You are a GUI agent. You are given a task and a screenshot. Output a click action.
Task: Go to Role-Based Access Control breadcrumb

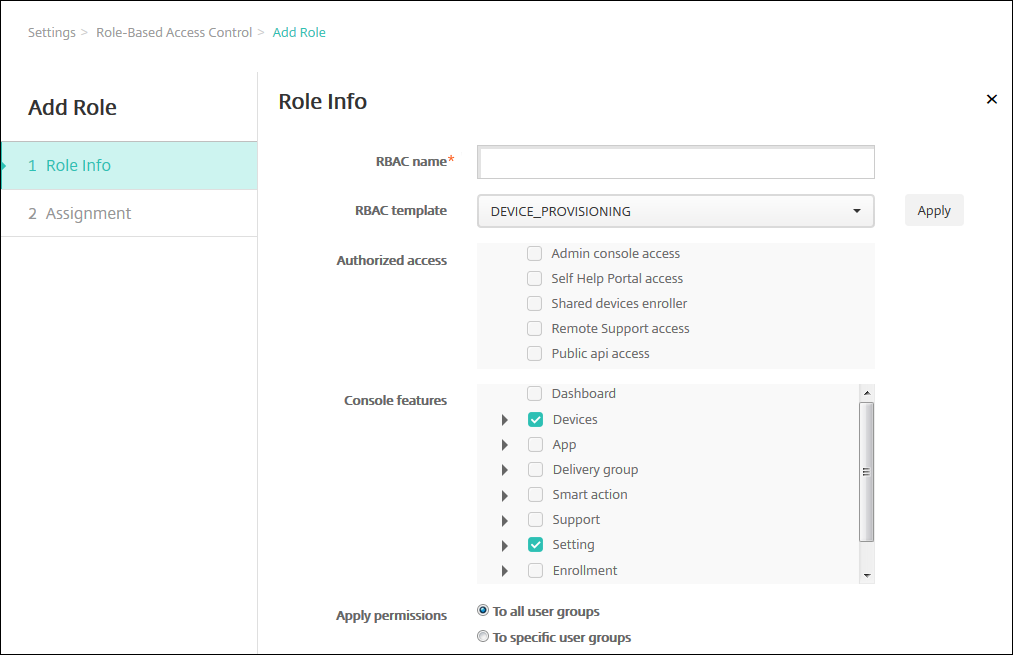174,32
